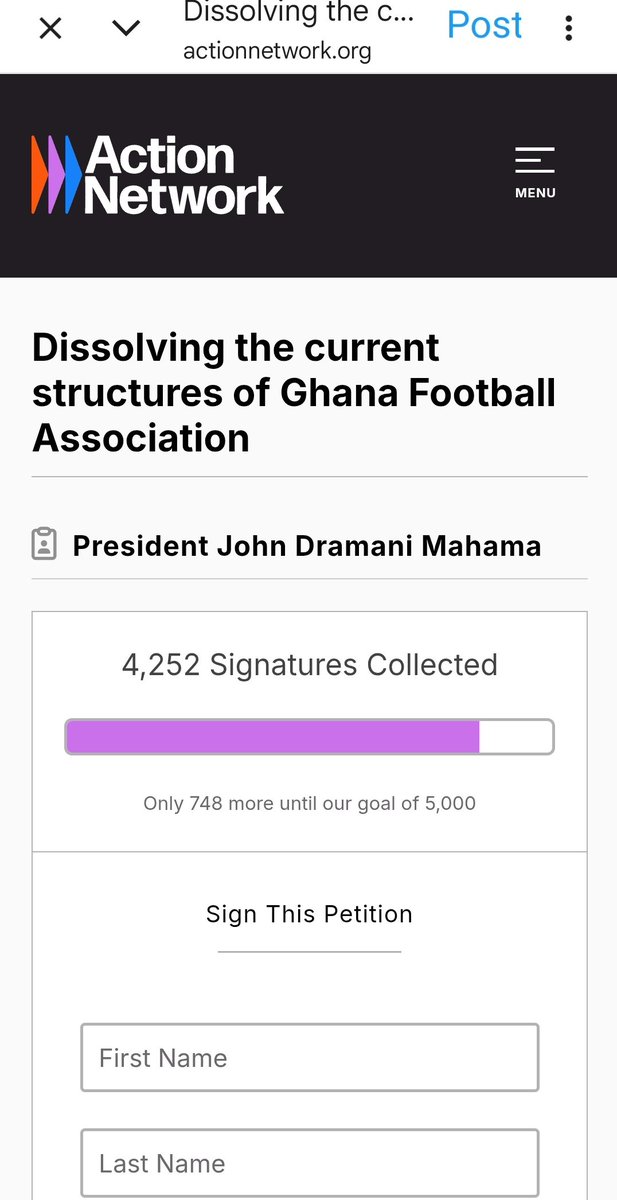Tap the blue Post link
The height and width of the screenshot is (1200, 617).
(x=484, y=26)
